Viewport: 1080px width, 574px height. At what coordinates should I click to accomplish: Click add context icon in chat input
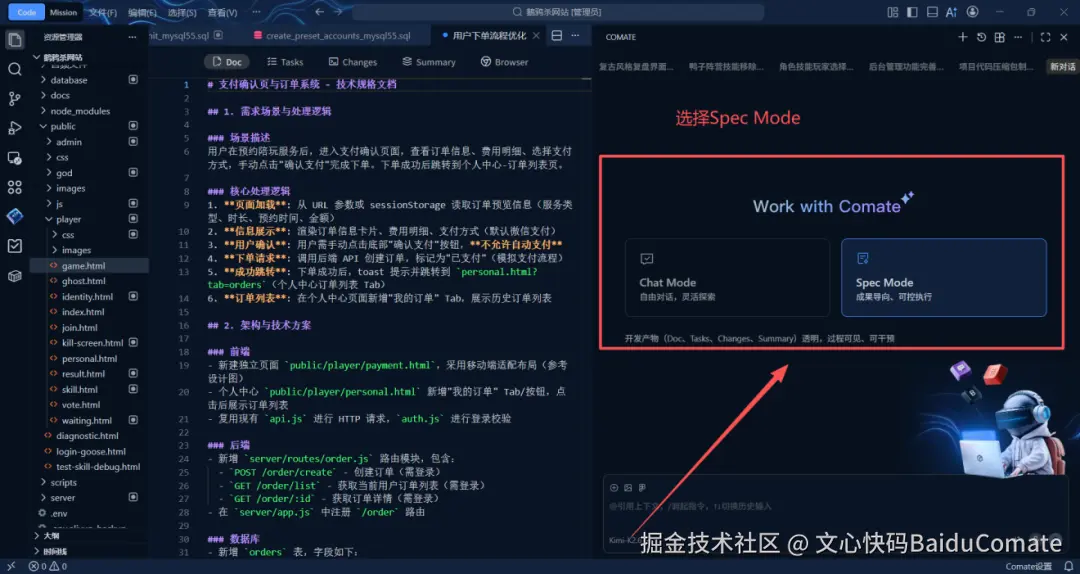[x=614, y=488]
